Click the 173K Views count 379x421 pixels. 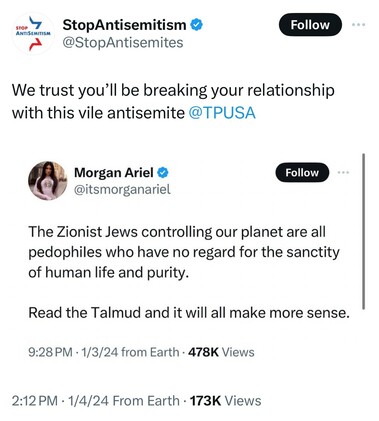coord(225,401)
